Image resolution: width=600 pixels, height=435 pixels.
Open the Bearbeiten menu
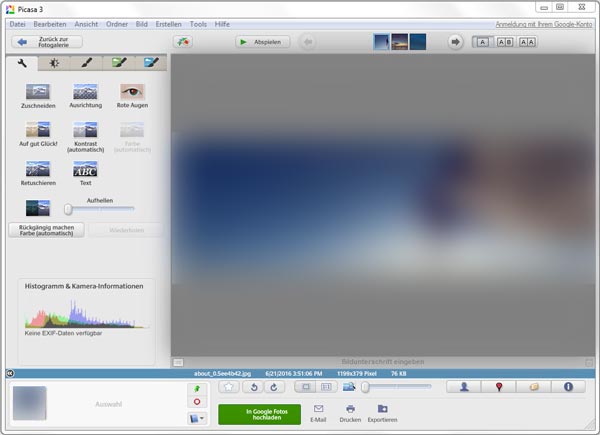(50, 23)
